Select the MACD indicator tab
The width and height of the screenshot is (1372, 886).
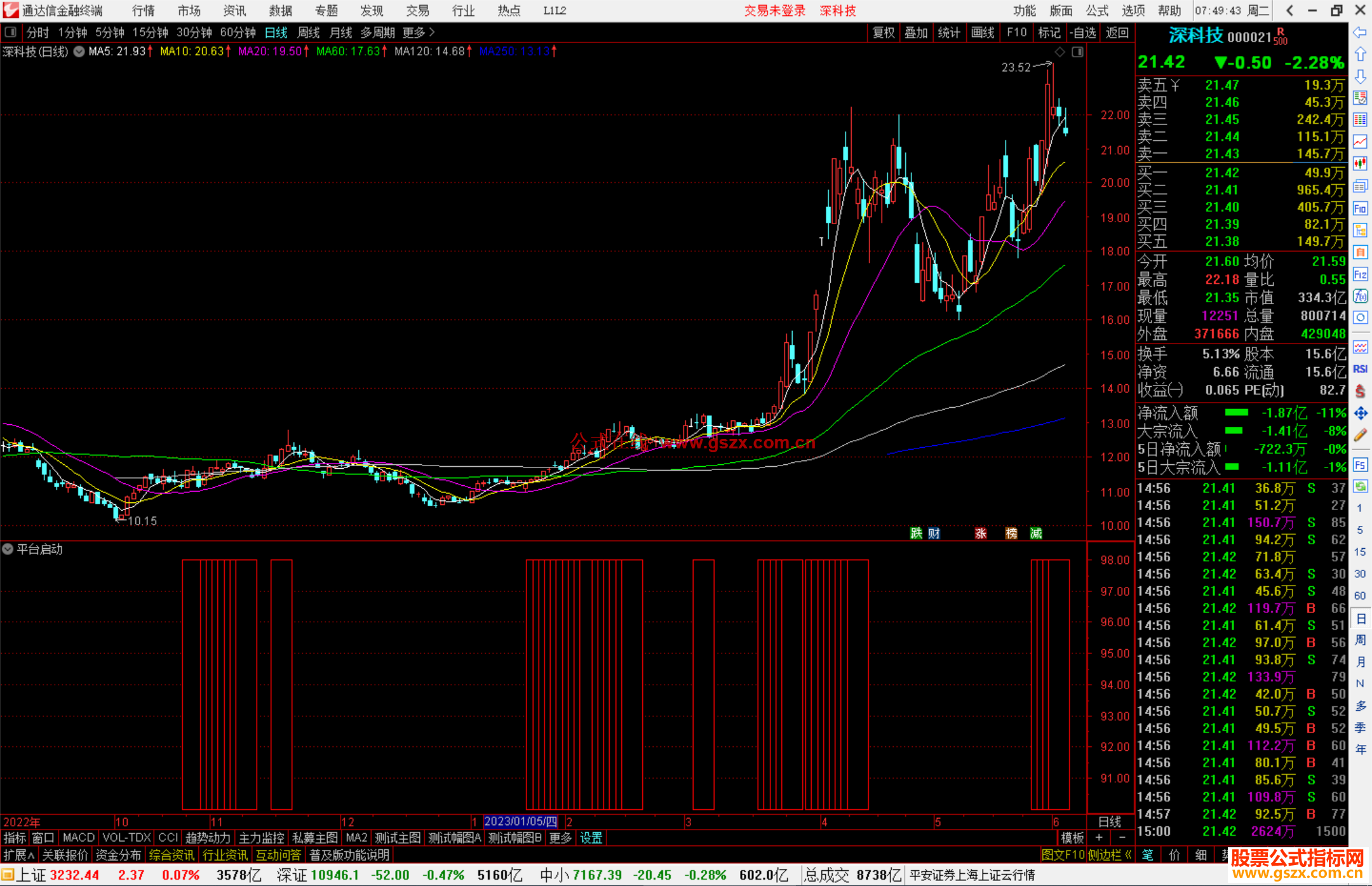pyautogui.click(x=79, y=838)
